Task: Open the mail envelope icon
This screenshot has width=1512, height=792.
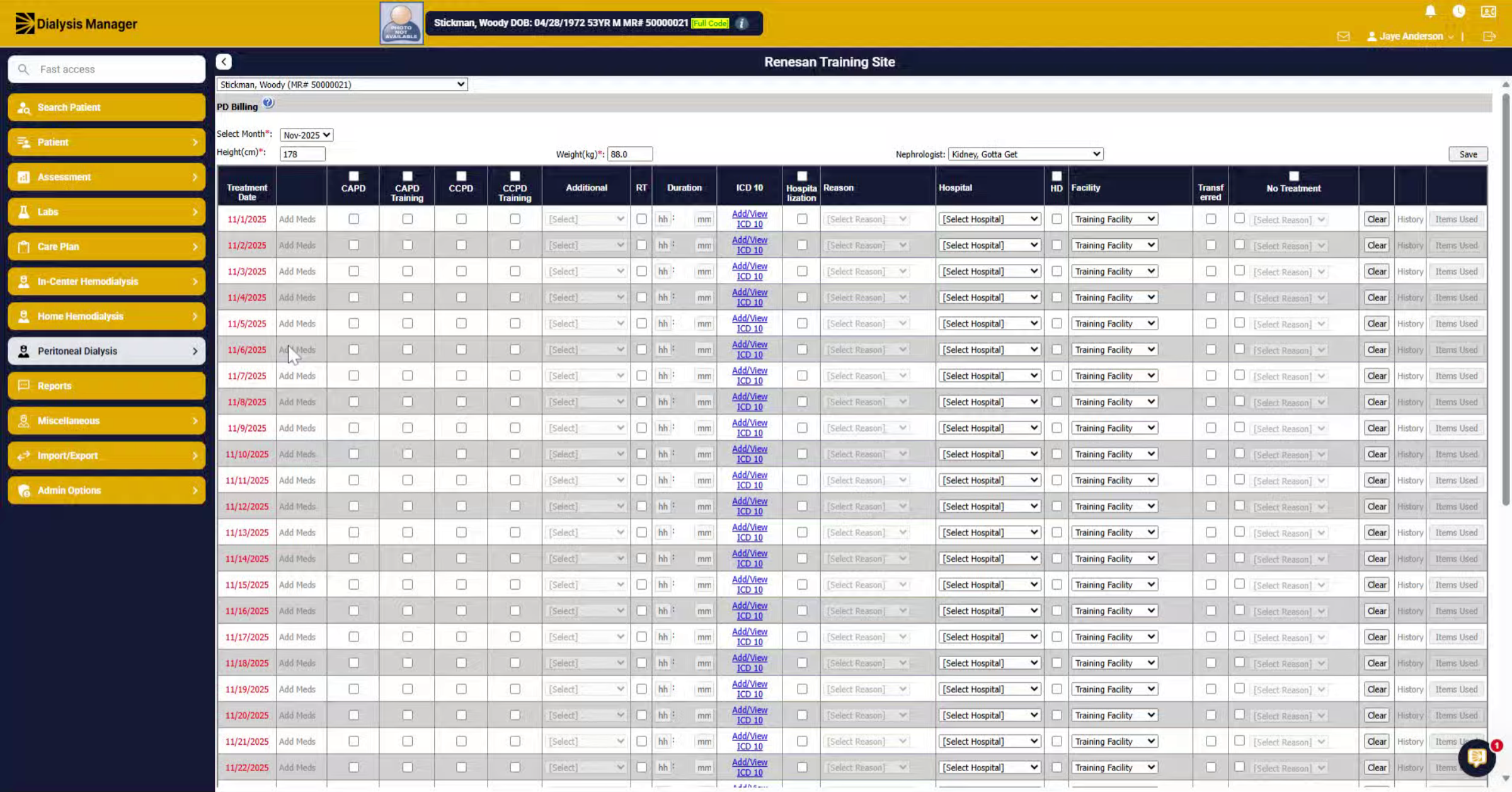Action: click(1343, 37)
